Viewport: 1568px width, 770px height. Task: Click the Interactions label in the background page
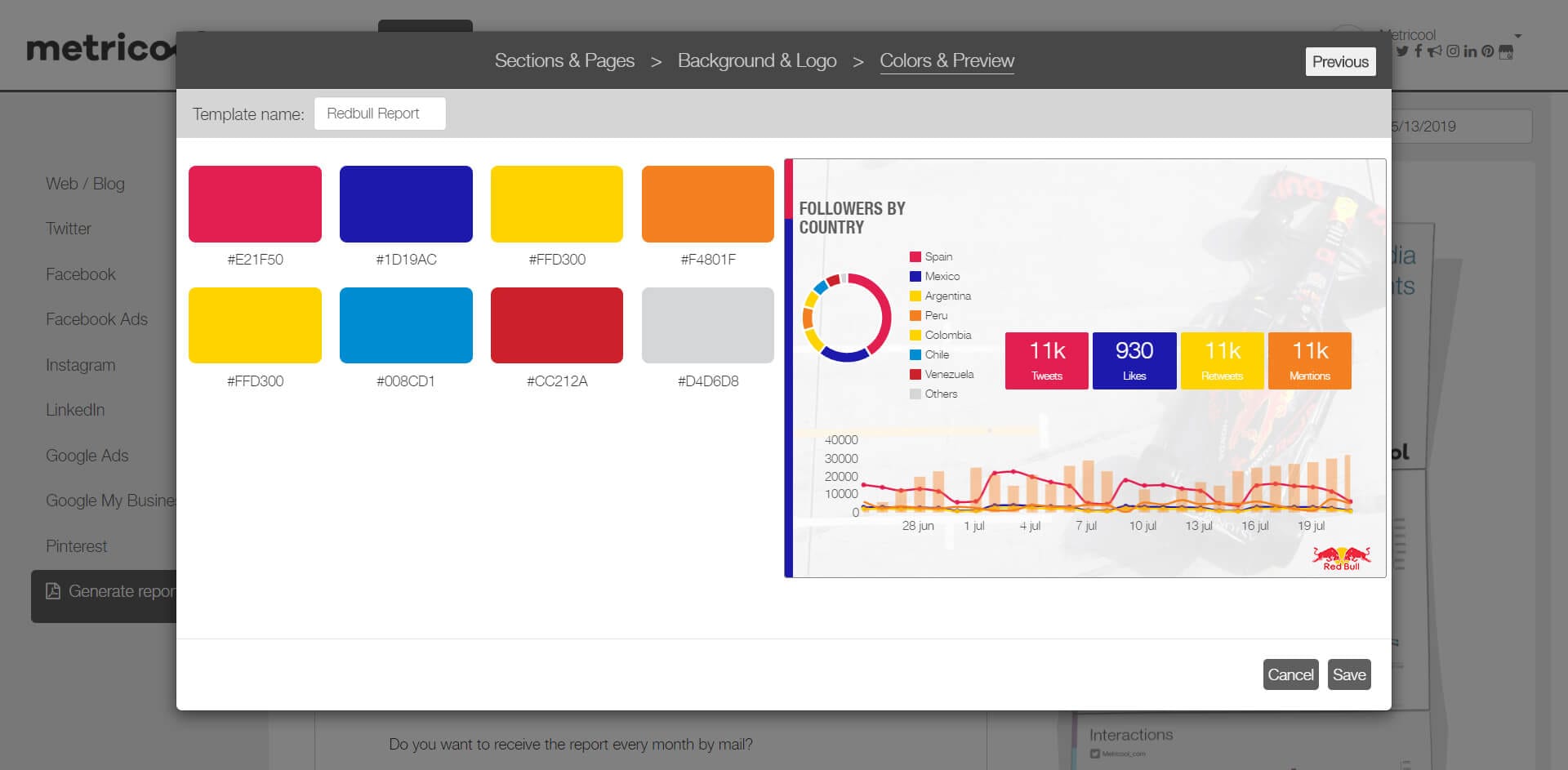click(x=1131, y=735)
